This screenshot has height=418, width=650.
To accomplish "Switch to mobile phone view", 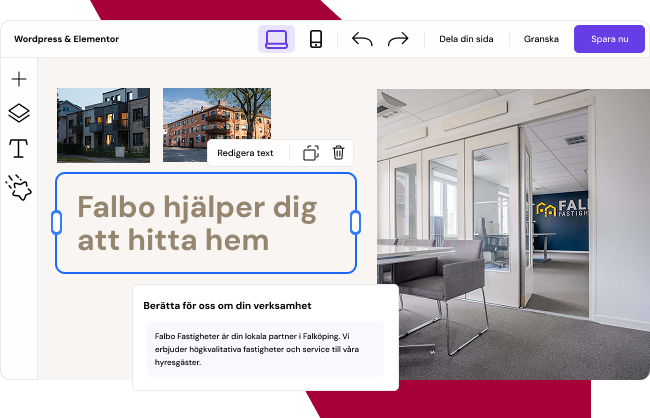I will tap(316, 39).
